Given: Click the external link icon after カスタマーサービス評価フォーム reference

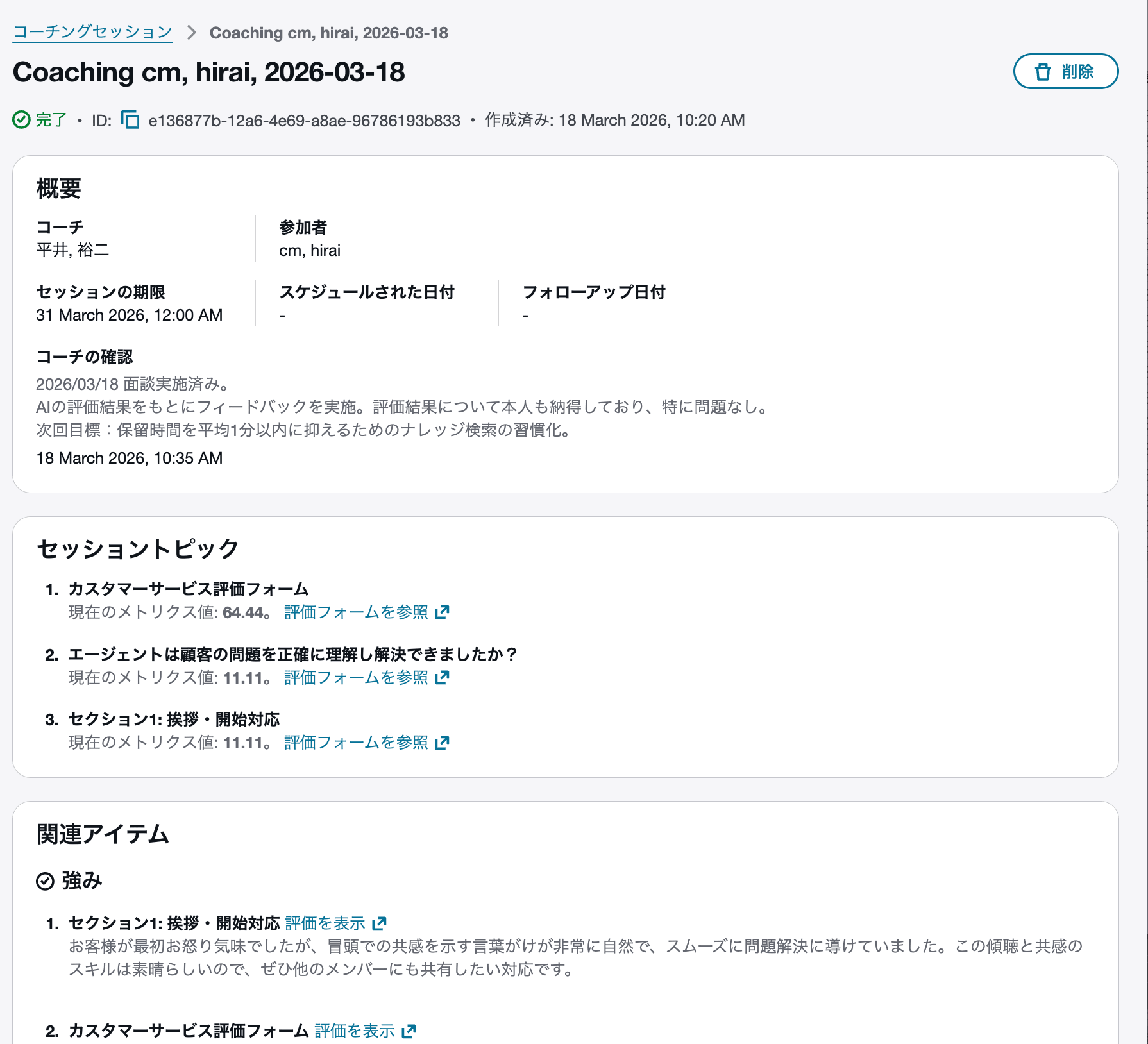Looking at the screenshot, I should point(443,612).
